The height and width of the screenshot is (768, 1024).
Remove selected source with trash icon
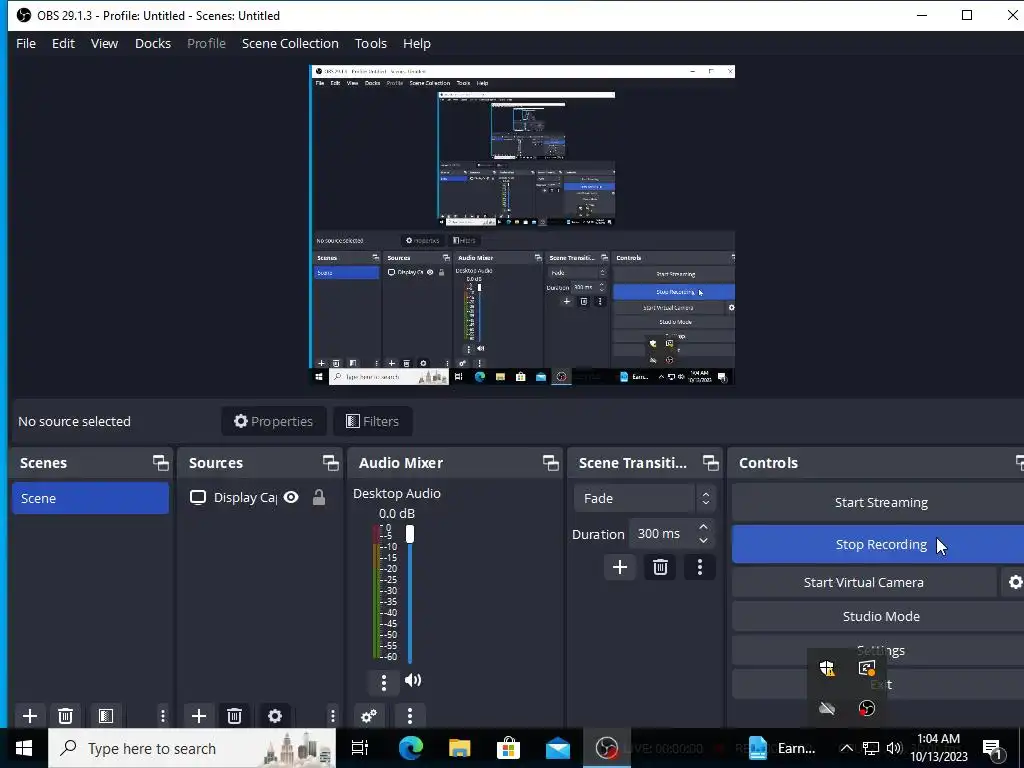(x=234, y=716)
